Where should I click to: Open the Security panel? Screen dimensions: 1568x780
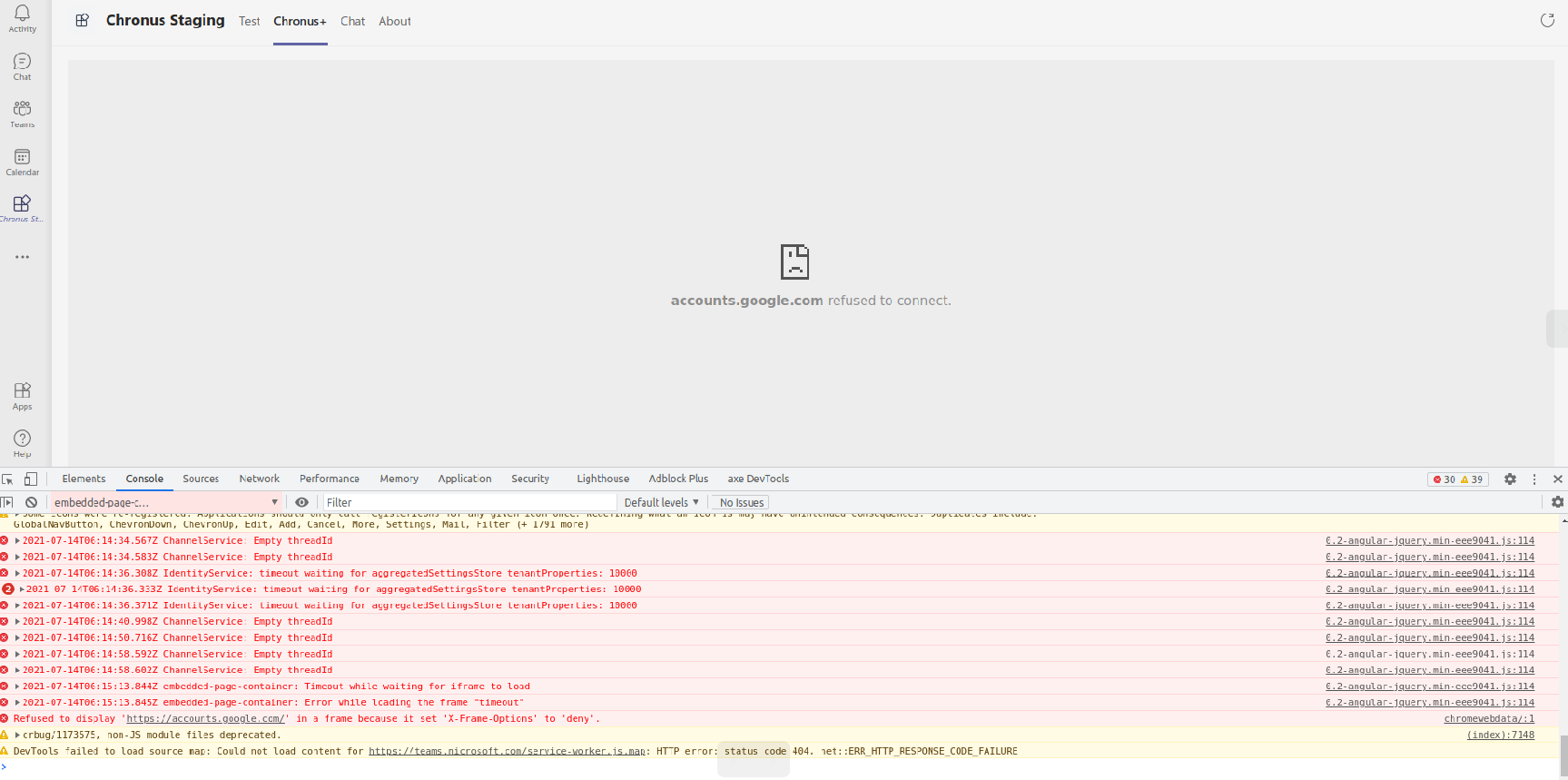(530, 479)
